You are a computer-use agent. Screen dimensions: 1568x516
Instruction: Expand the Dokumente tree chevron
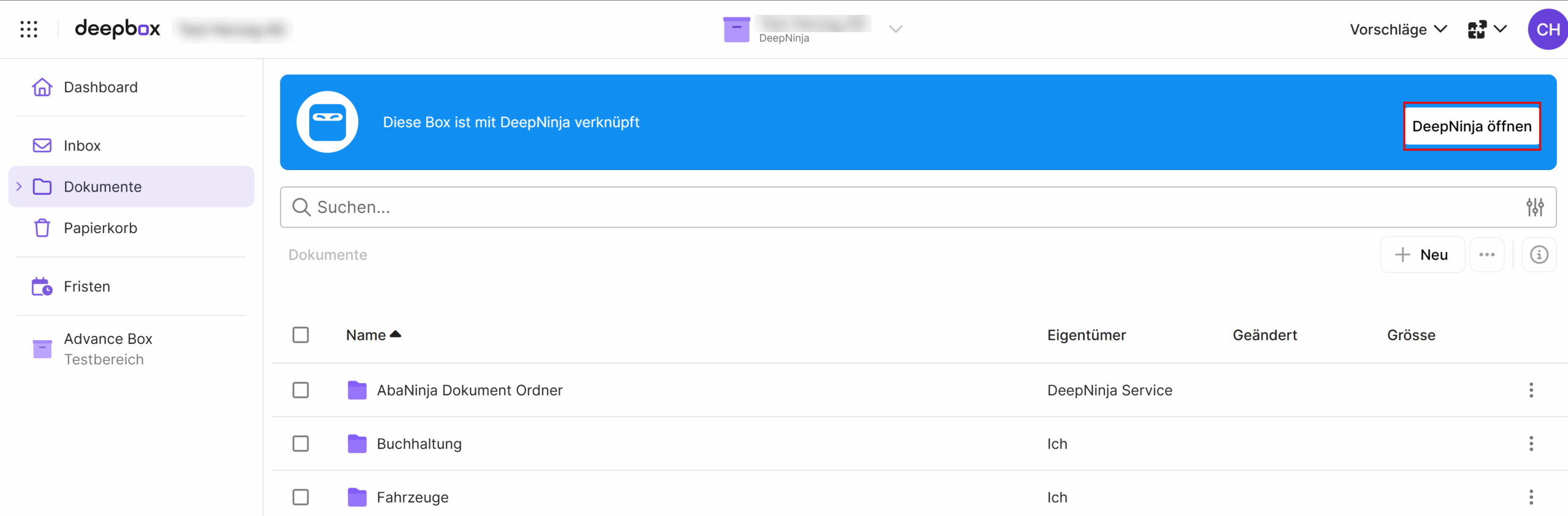click(x=19, y=187)
